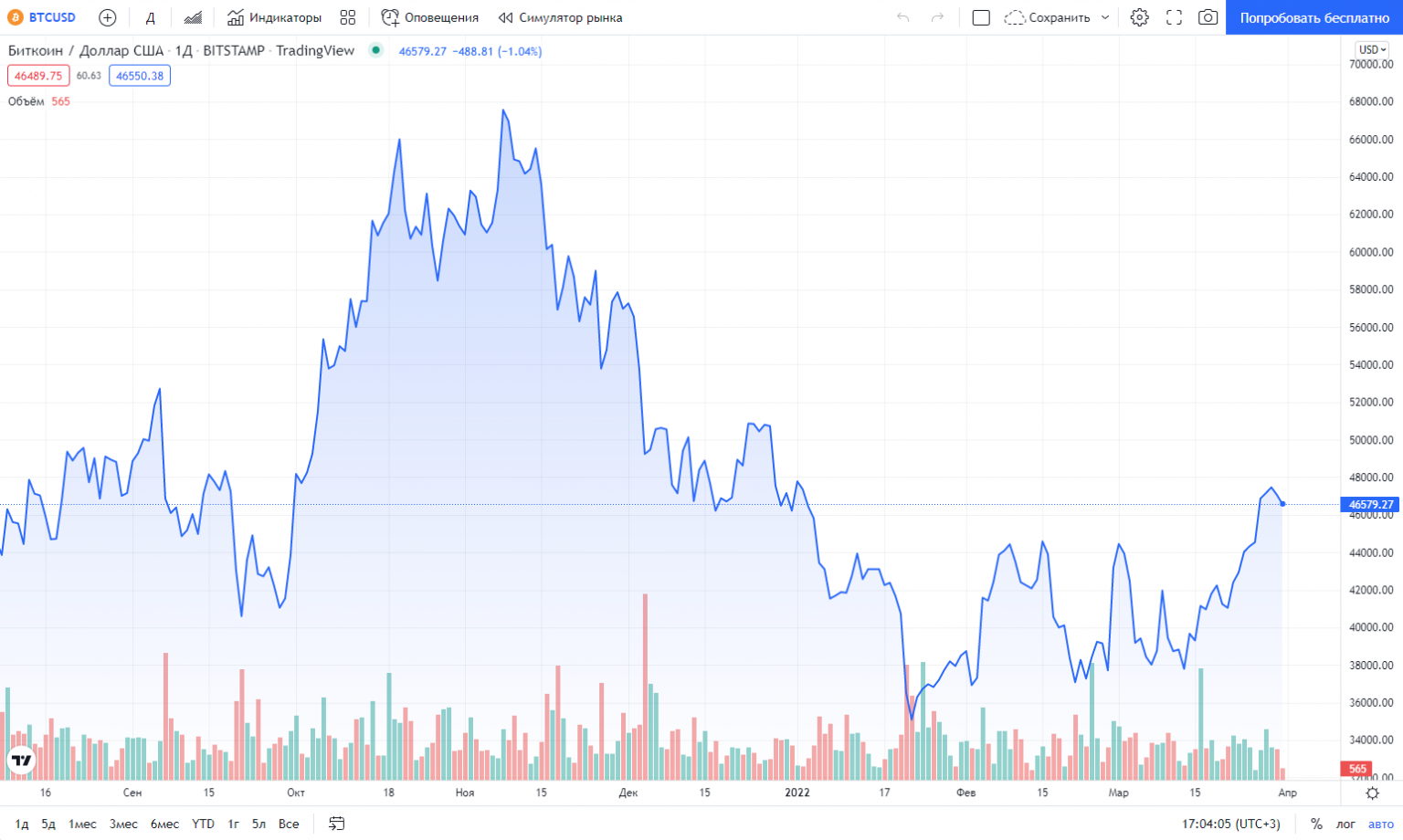This screenshot has width=1403, height=840.
Task: Toggle the авто auto scale
Action: point(1380,824)
